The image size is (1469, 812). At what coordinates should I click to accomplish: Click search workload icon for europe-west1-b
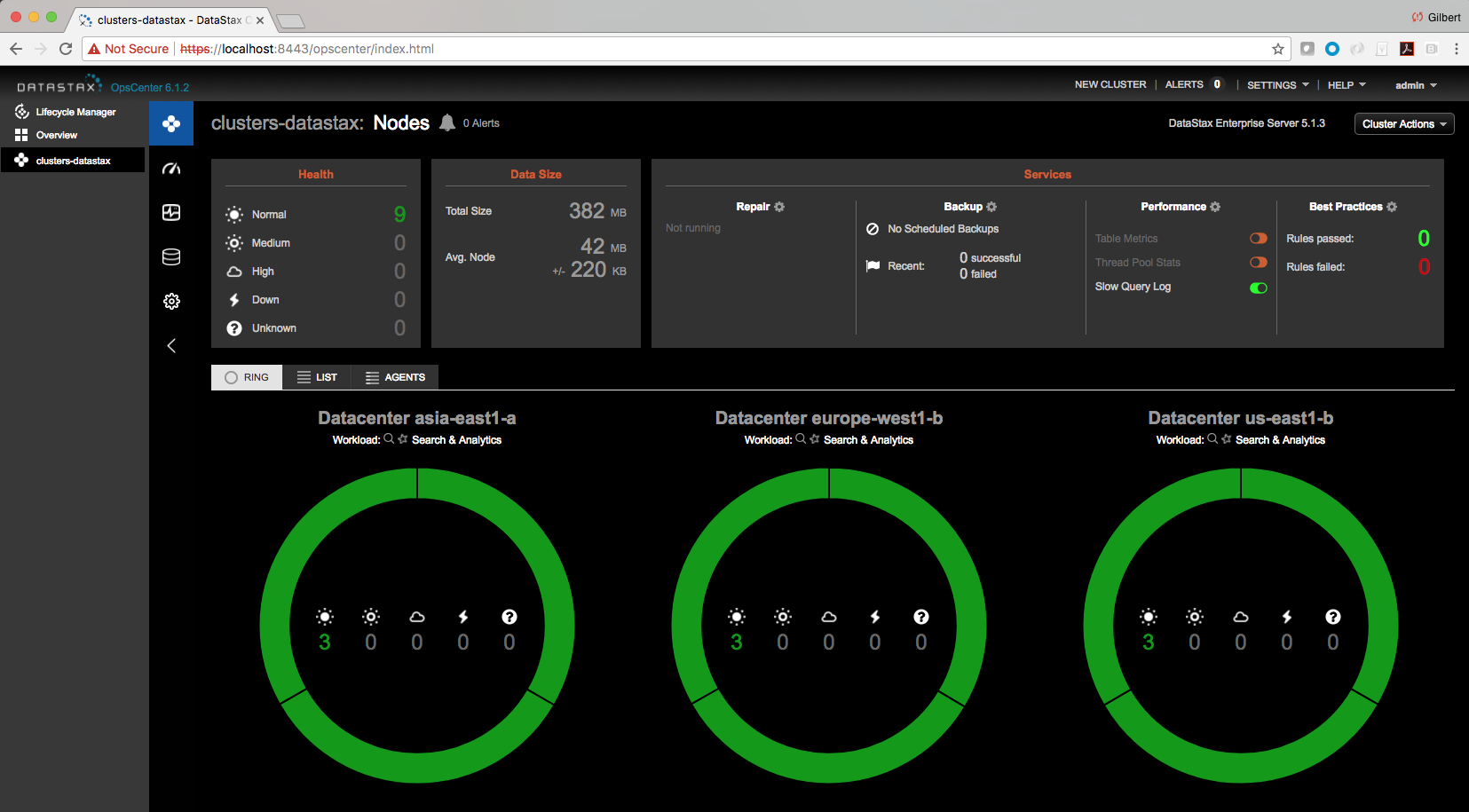click(801, 438)
